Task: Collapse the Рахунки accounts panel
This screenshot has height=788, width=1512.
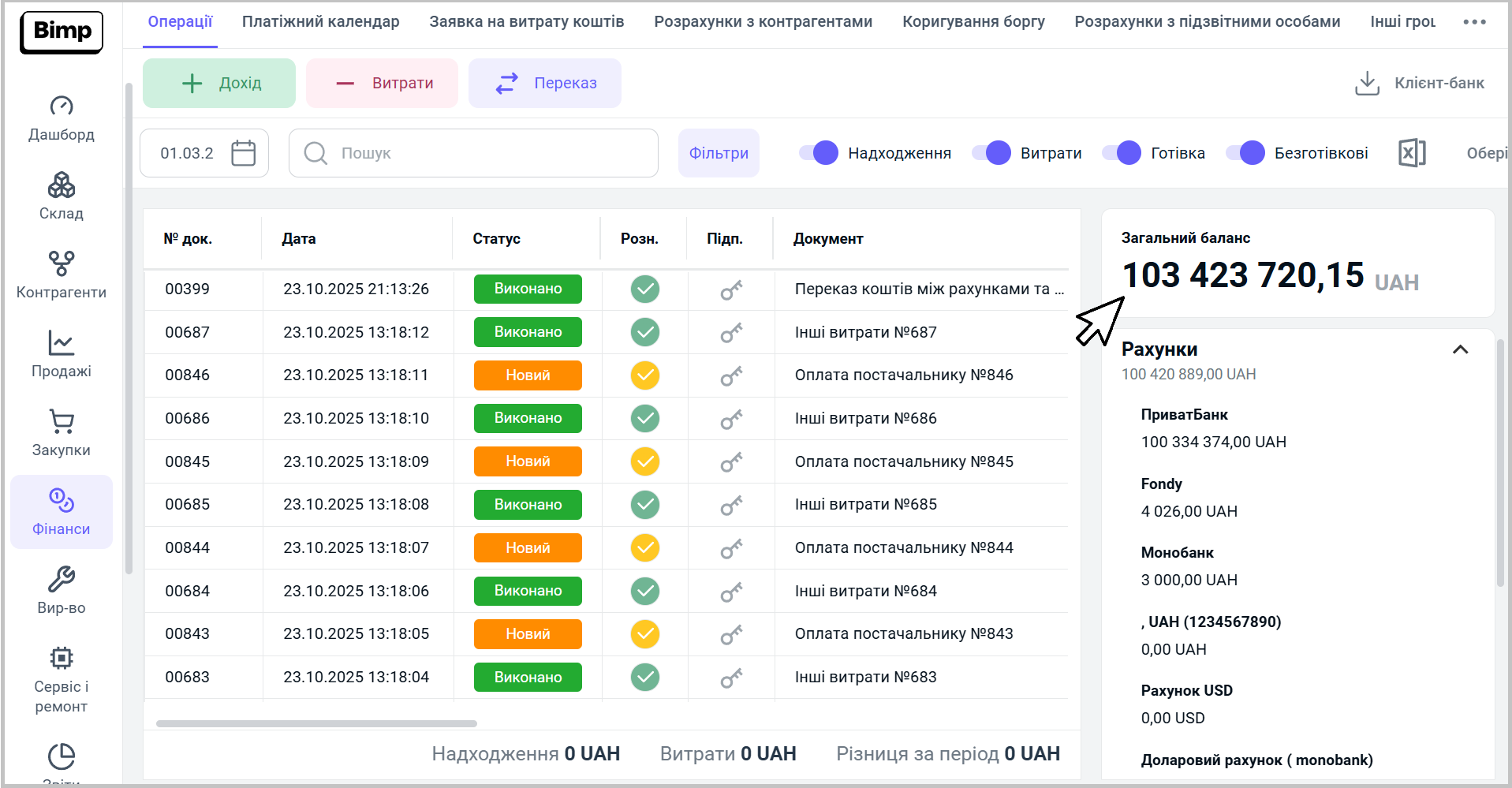Action: tap(1460, 349)
